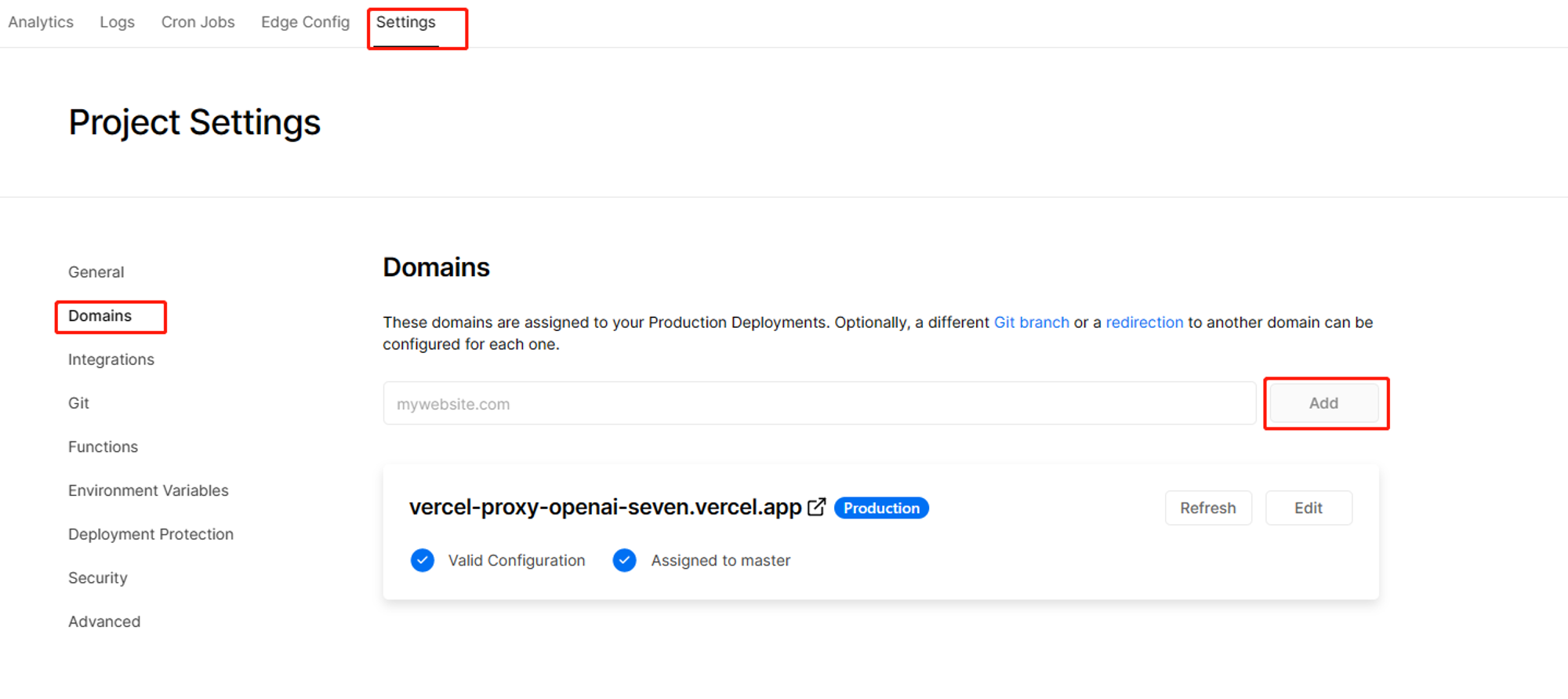Go to the Cron Jobs tab

click(198, 22)
